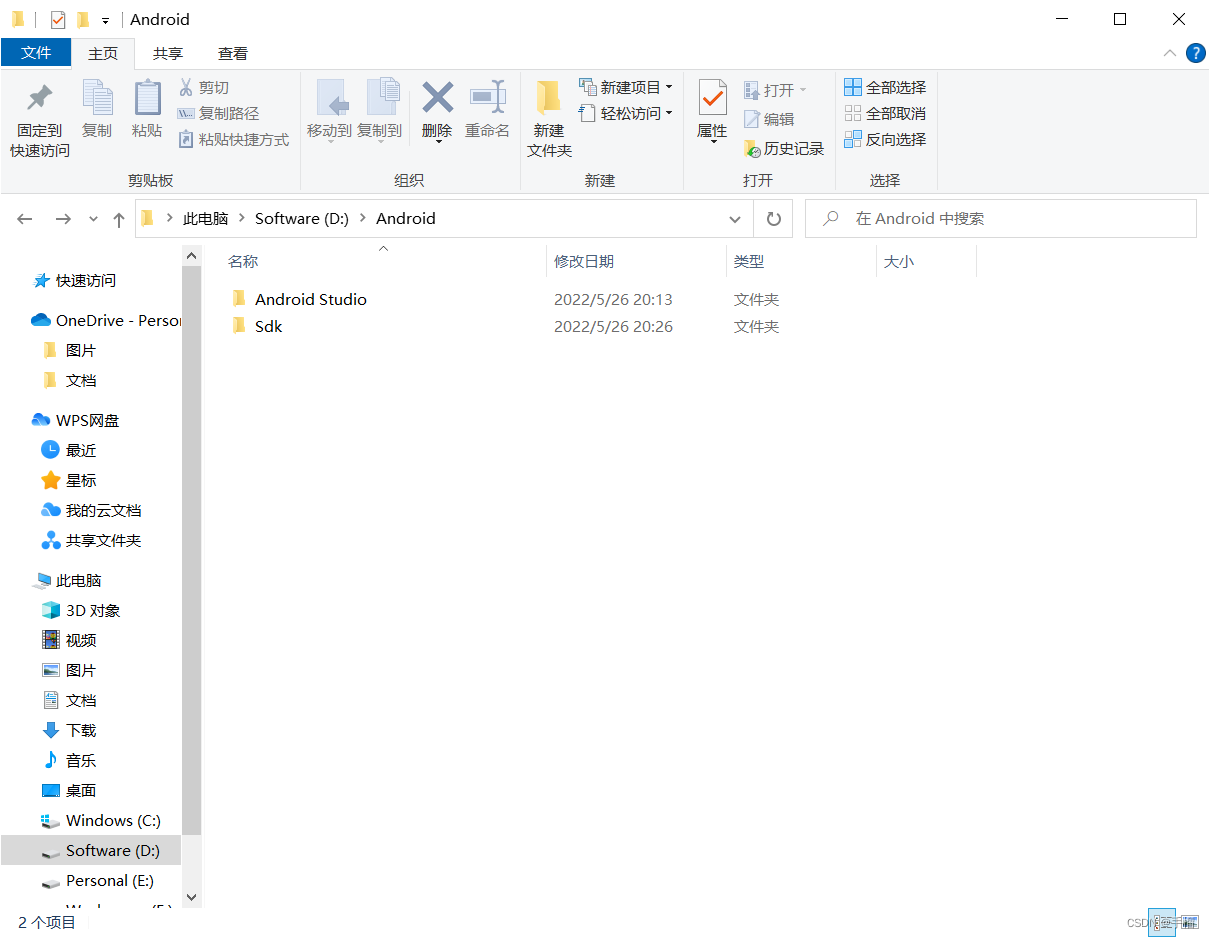
Task: Switch to View (查看) tab
Action: pos(233,54)
